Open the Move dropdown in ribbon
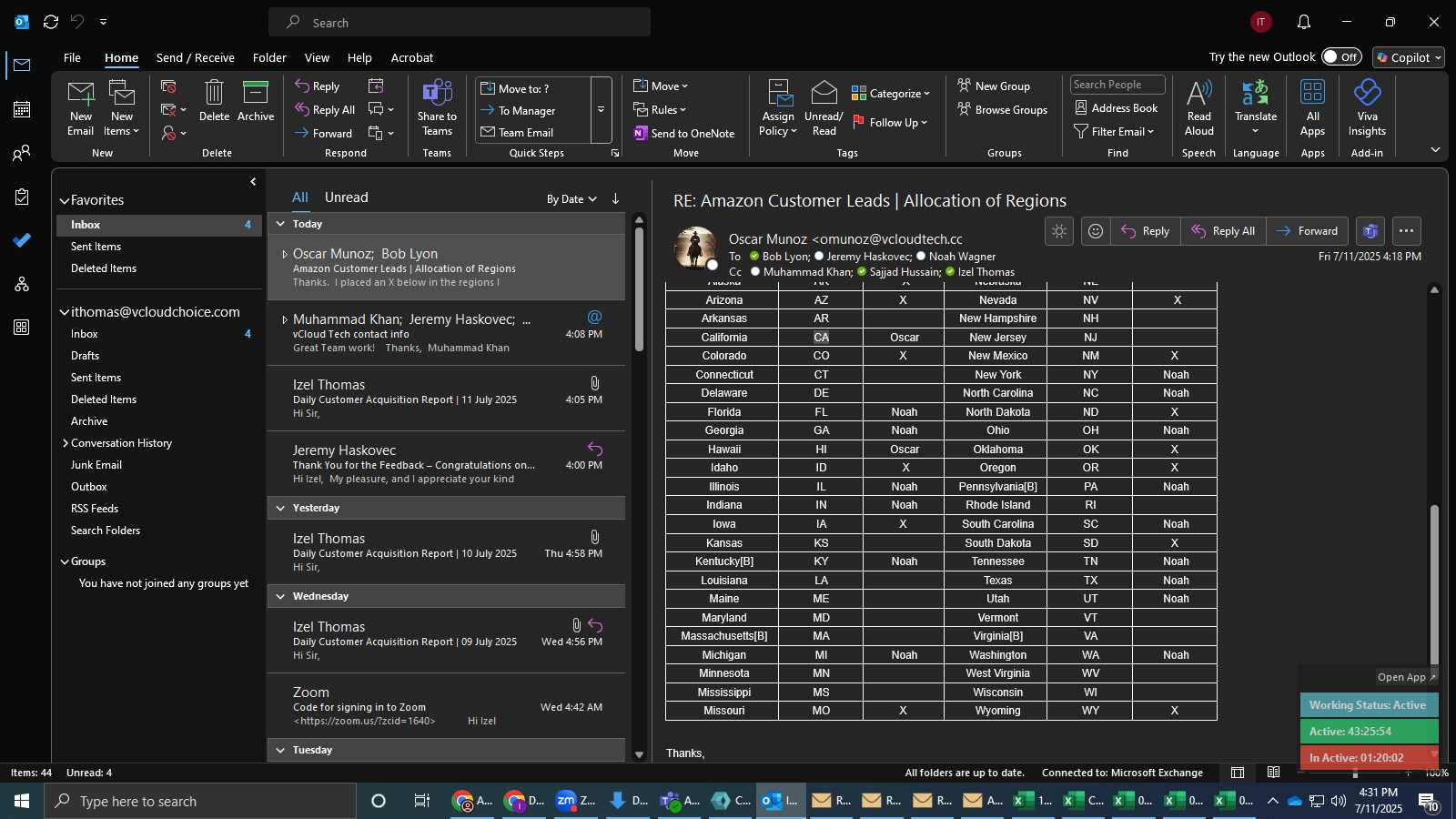Screen dimensions: 1456x819 point(662,86)
